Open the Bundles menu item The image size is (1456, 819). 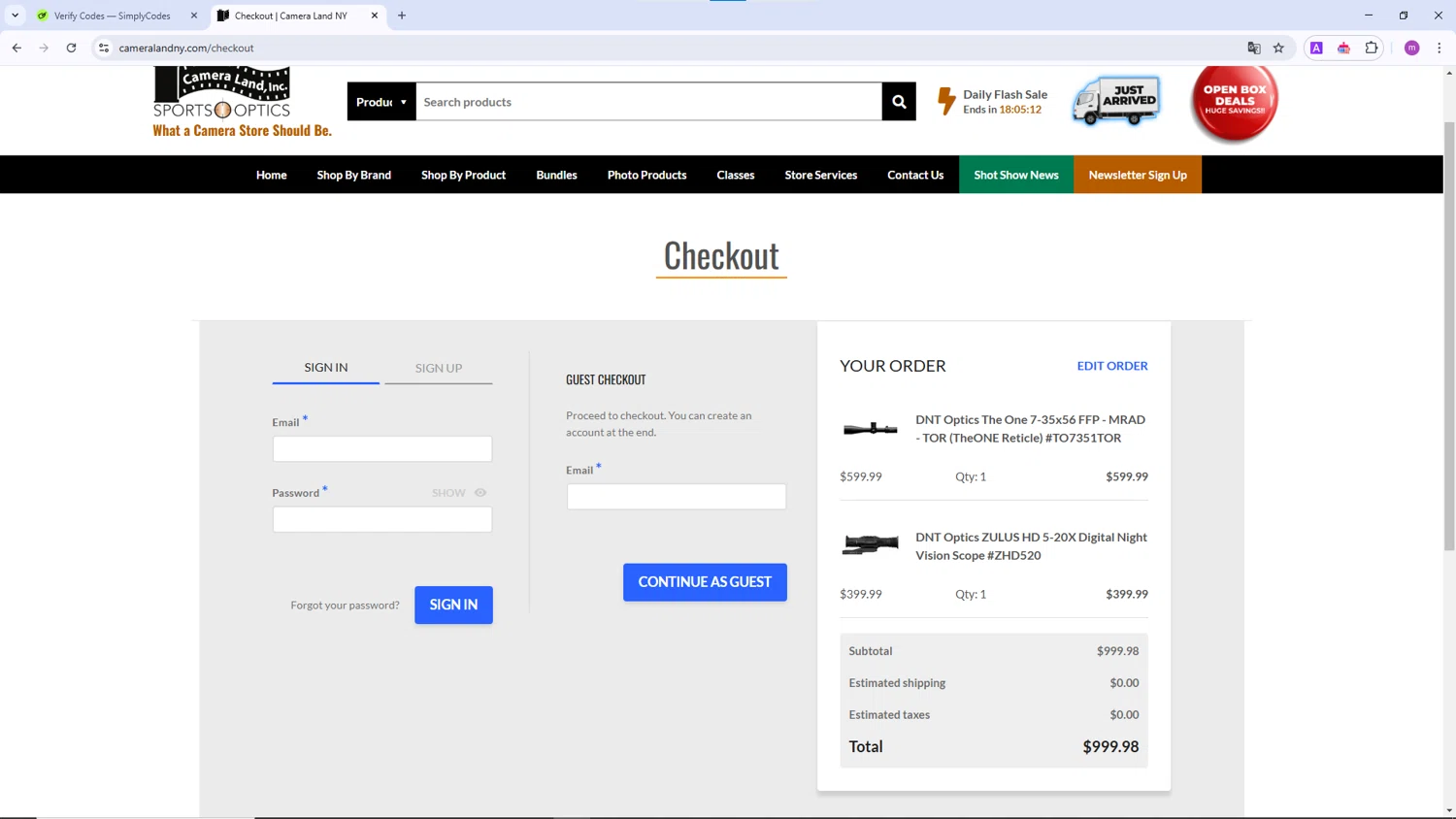coord(557,175)
